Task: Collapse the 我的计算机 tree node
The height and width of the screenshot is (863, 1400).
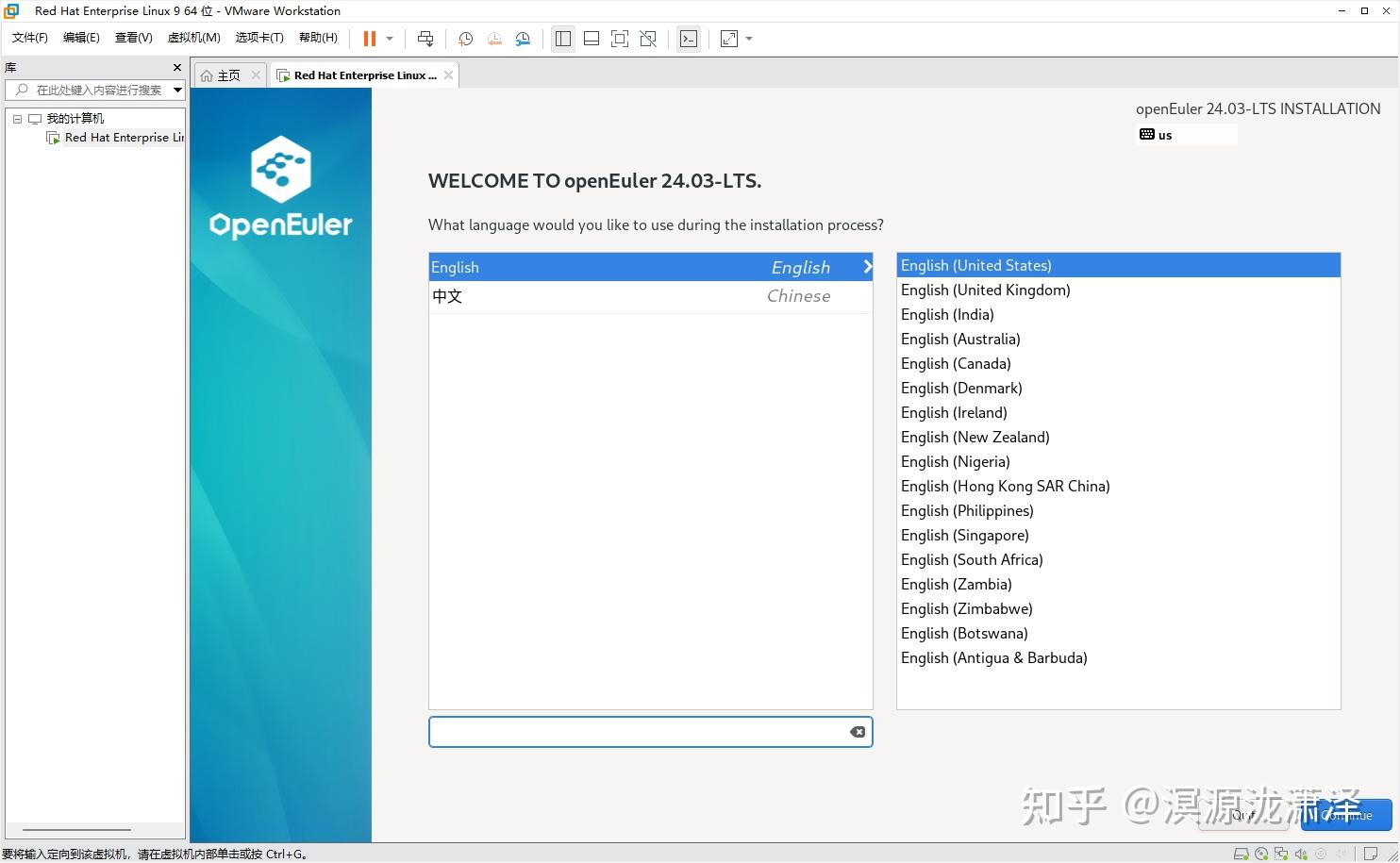Action: coord(16,118)
